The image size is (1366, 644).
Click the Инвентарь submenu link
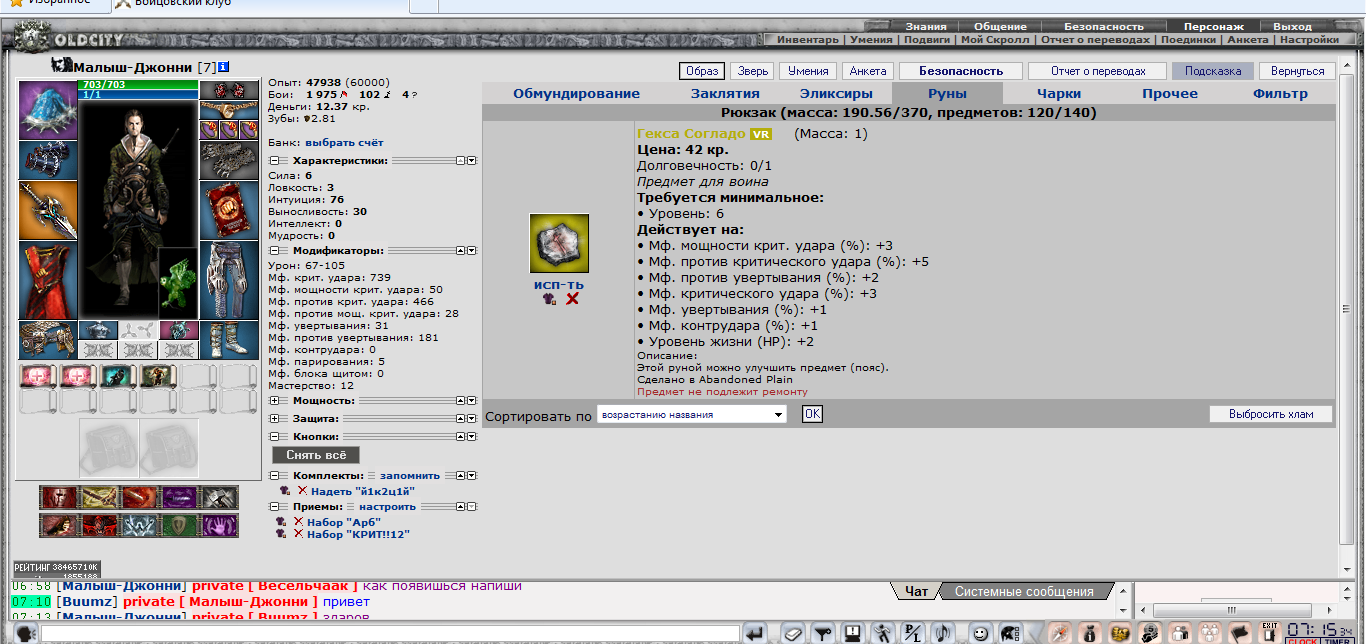tap(808, 40)
